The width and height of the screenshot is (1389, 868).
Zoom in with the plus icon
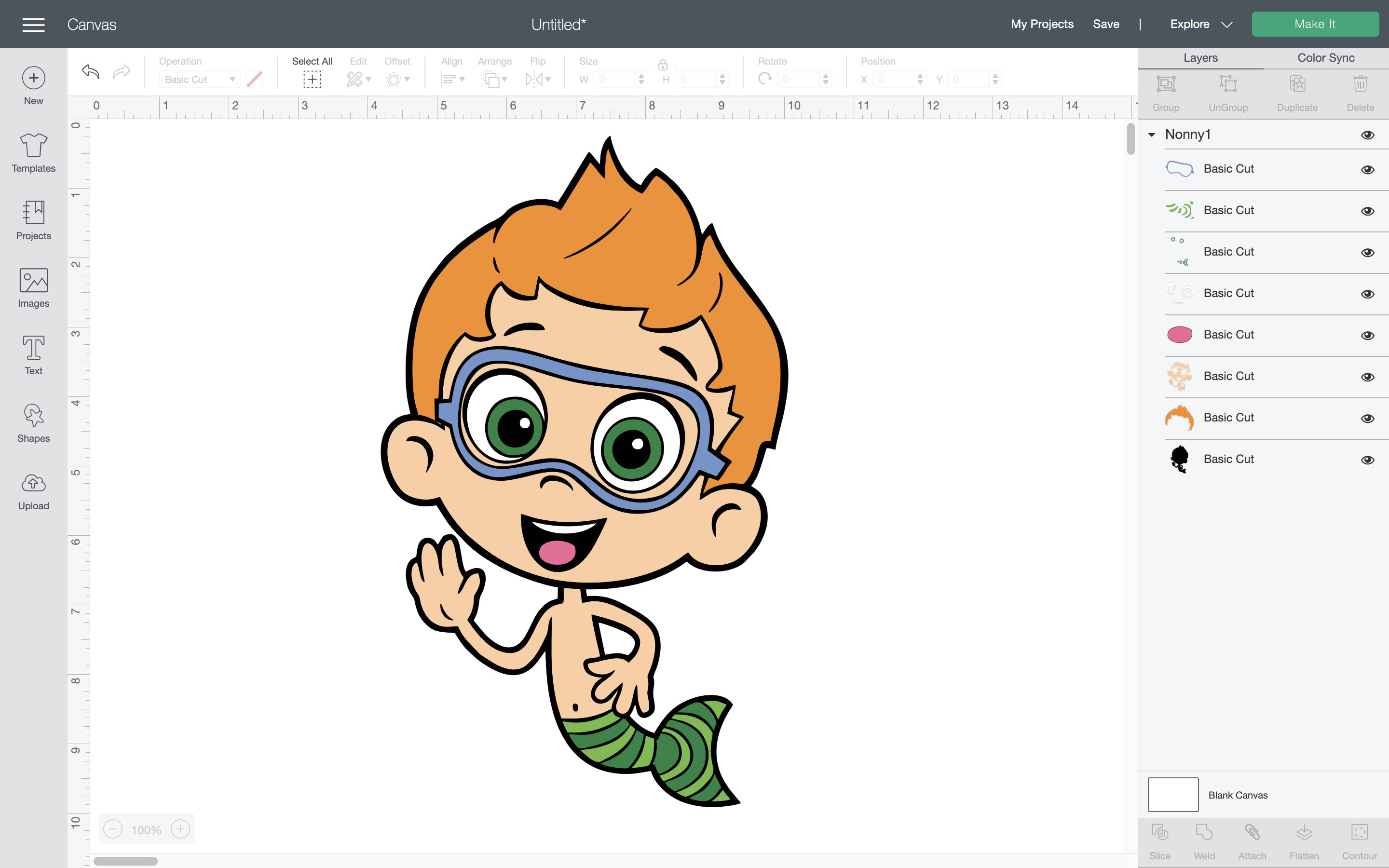pyautogui.click(x=180, y=829)
